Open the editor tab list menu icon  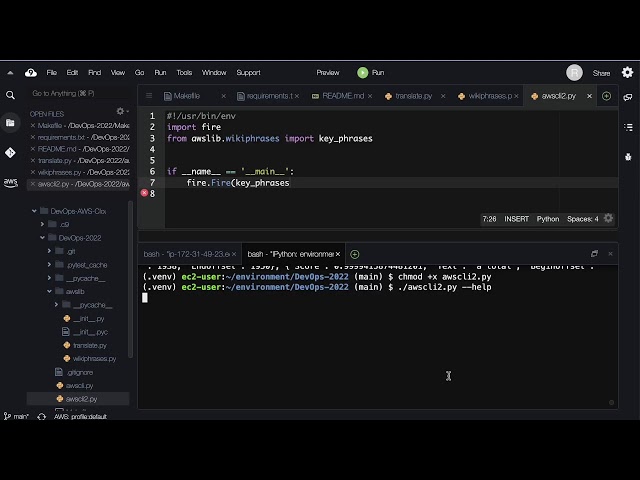tap(149, 96)
